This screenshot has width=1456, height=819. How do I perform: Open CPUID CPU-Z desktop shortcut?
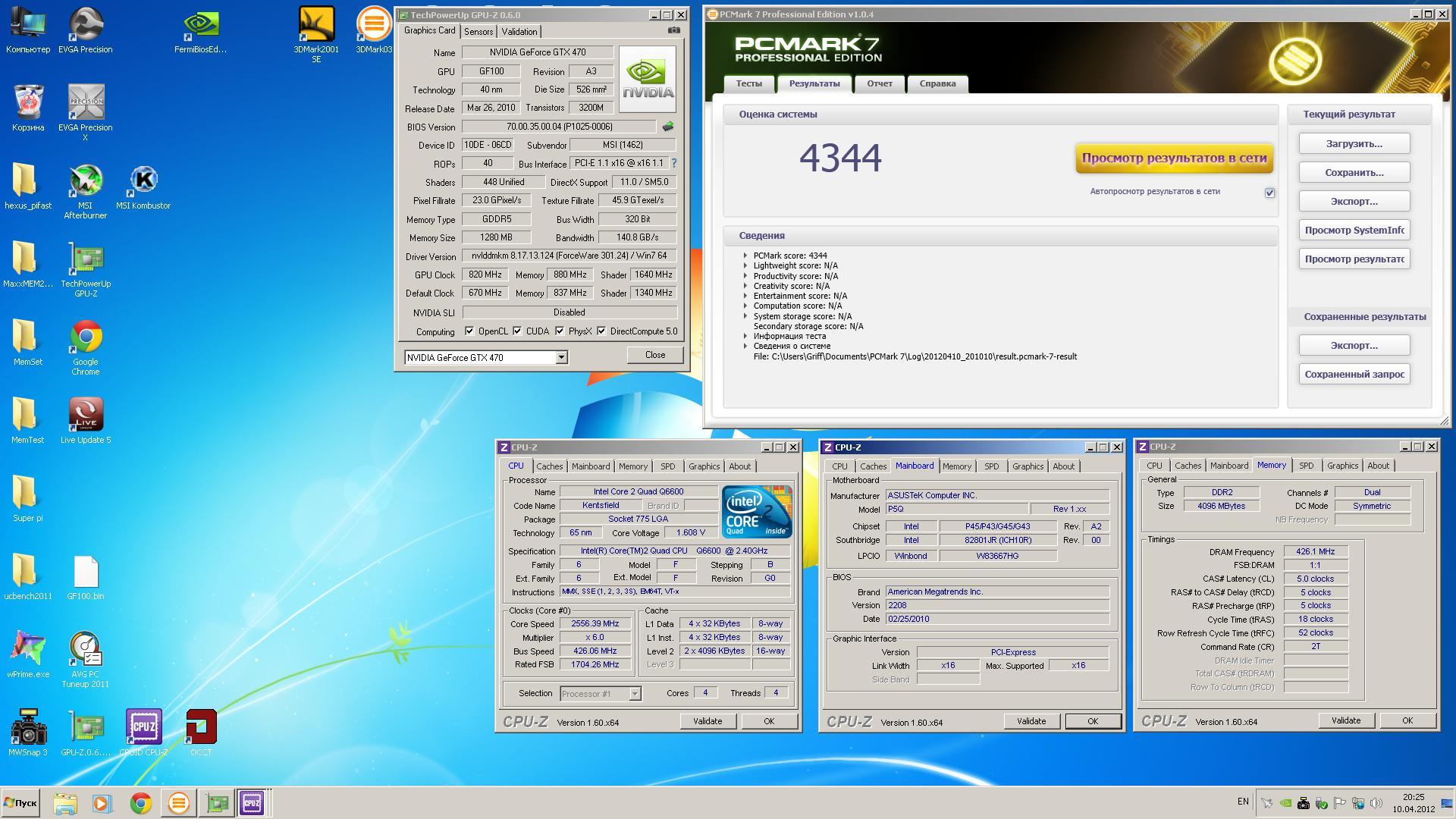(x=143, y=733)
